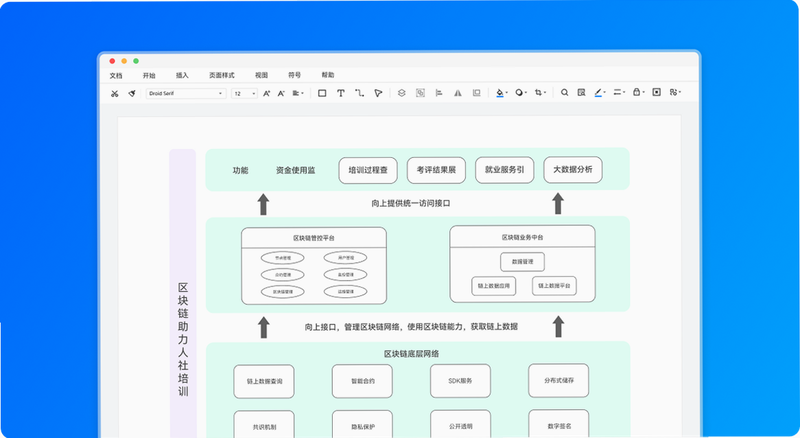
Task: Select the 大数据分析 rounded box
Action: click(x=573, y=169)
